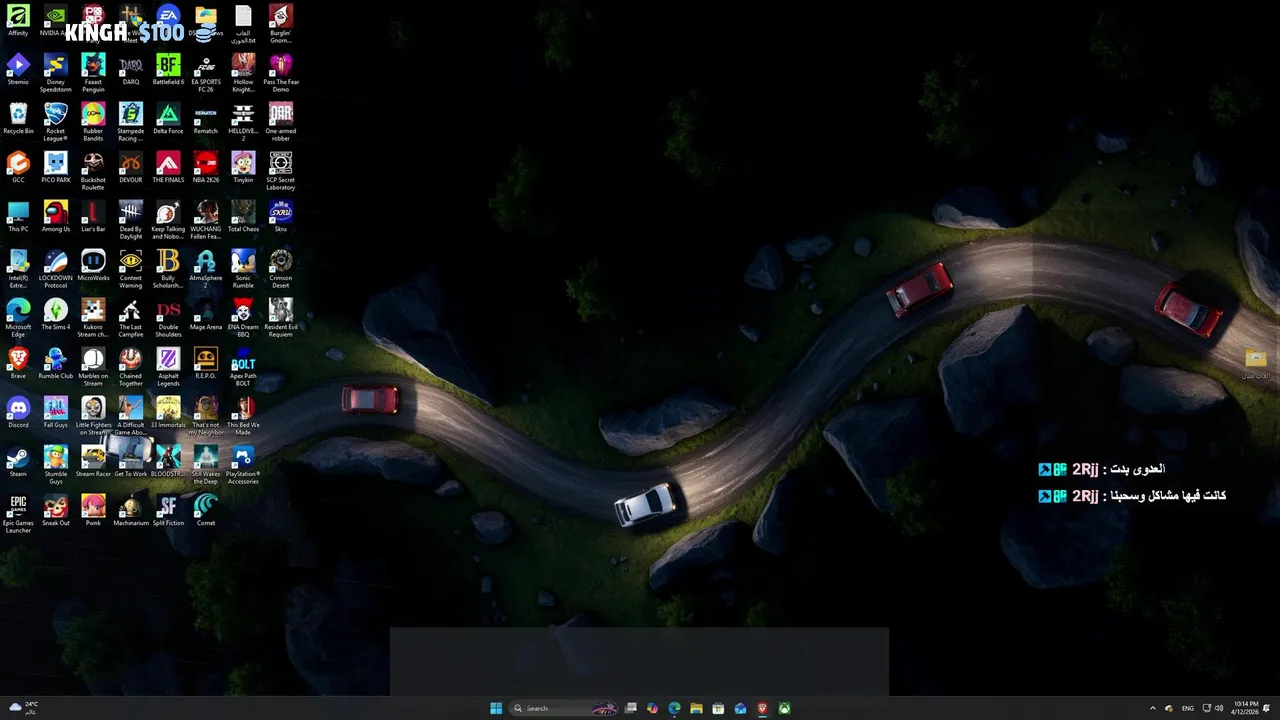The height and width of the screenshot is (720, 1280).
Task: Select the SCP Secret Laboratory icon
Action: coord(281,170)
